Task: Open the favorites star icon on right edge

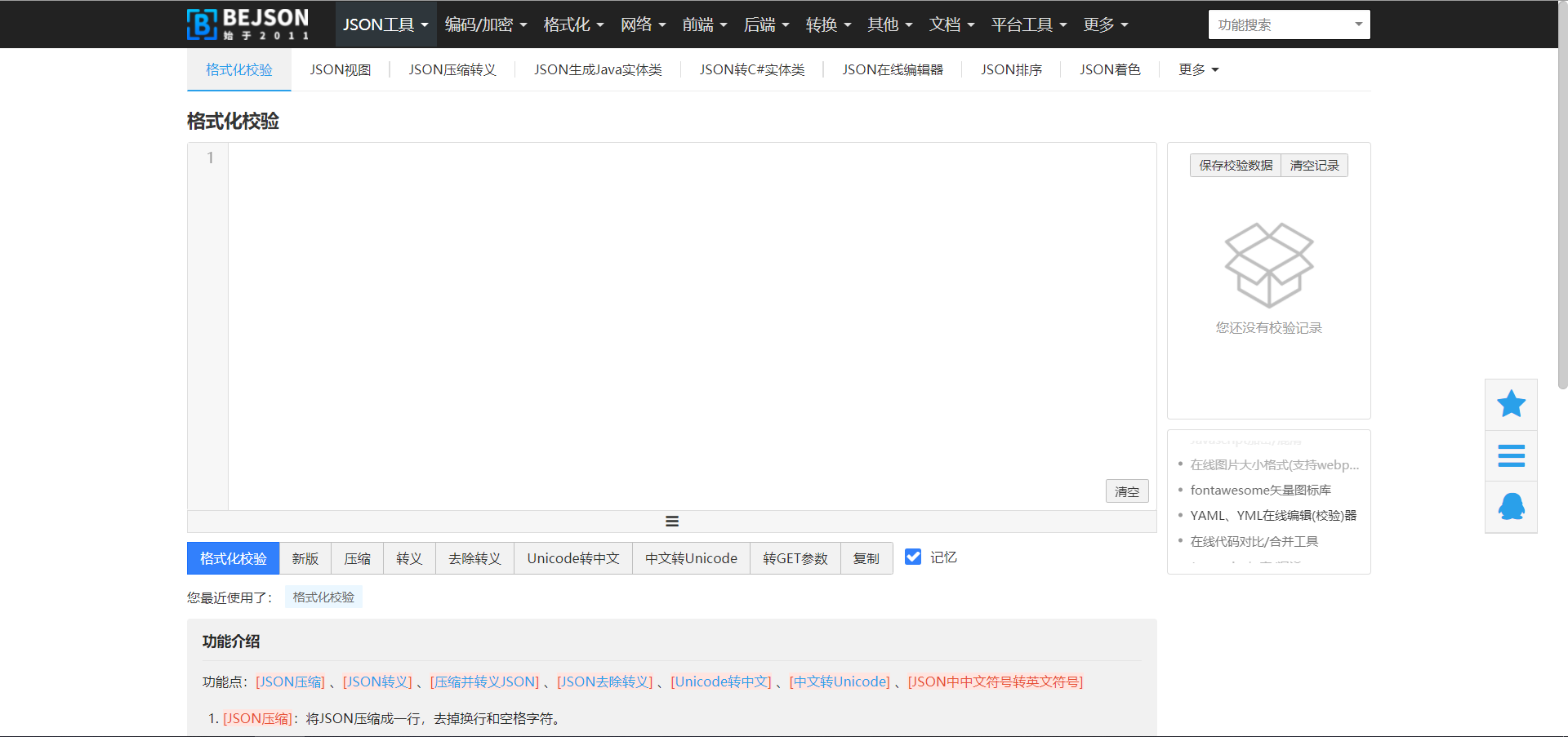Action: pyautogui.click(x=1511, y=403)
